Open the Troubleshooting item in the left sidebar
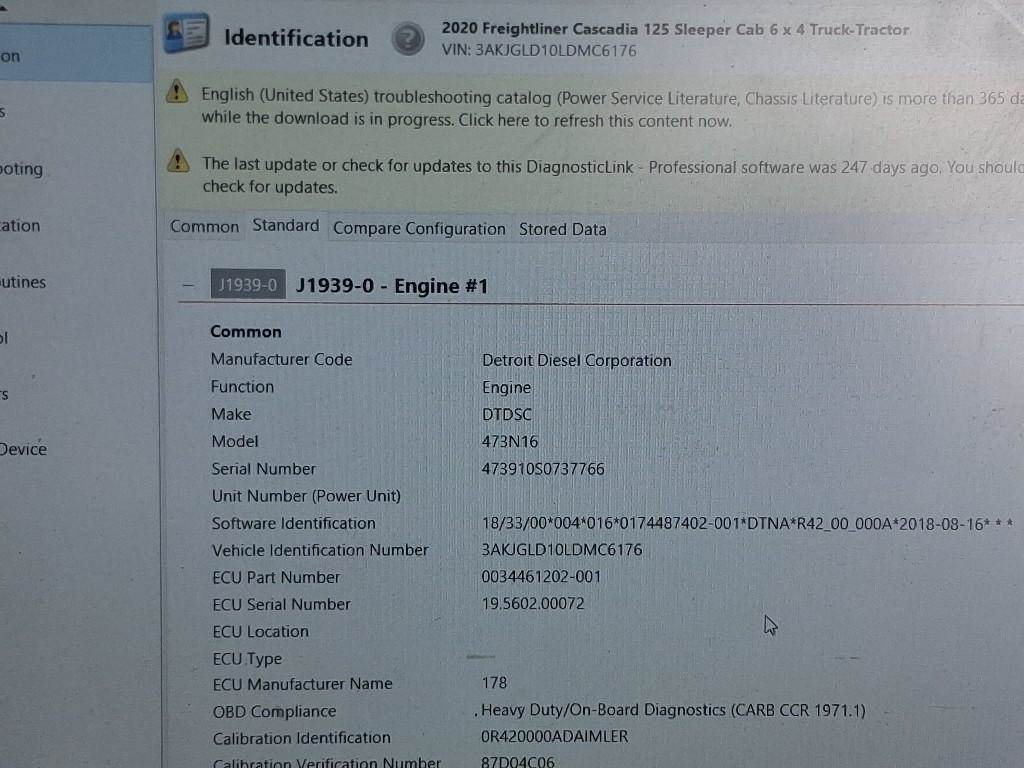The width and height of the screenshot is (1024, 768). (x=22, y=169)
